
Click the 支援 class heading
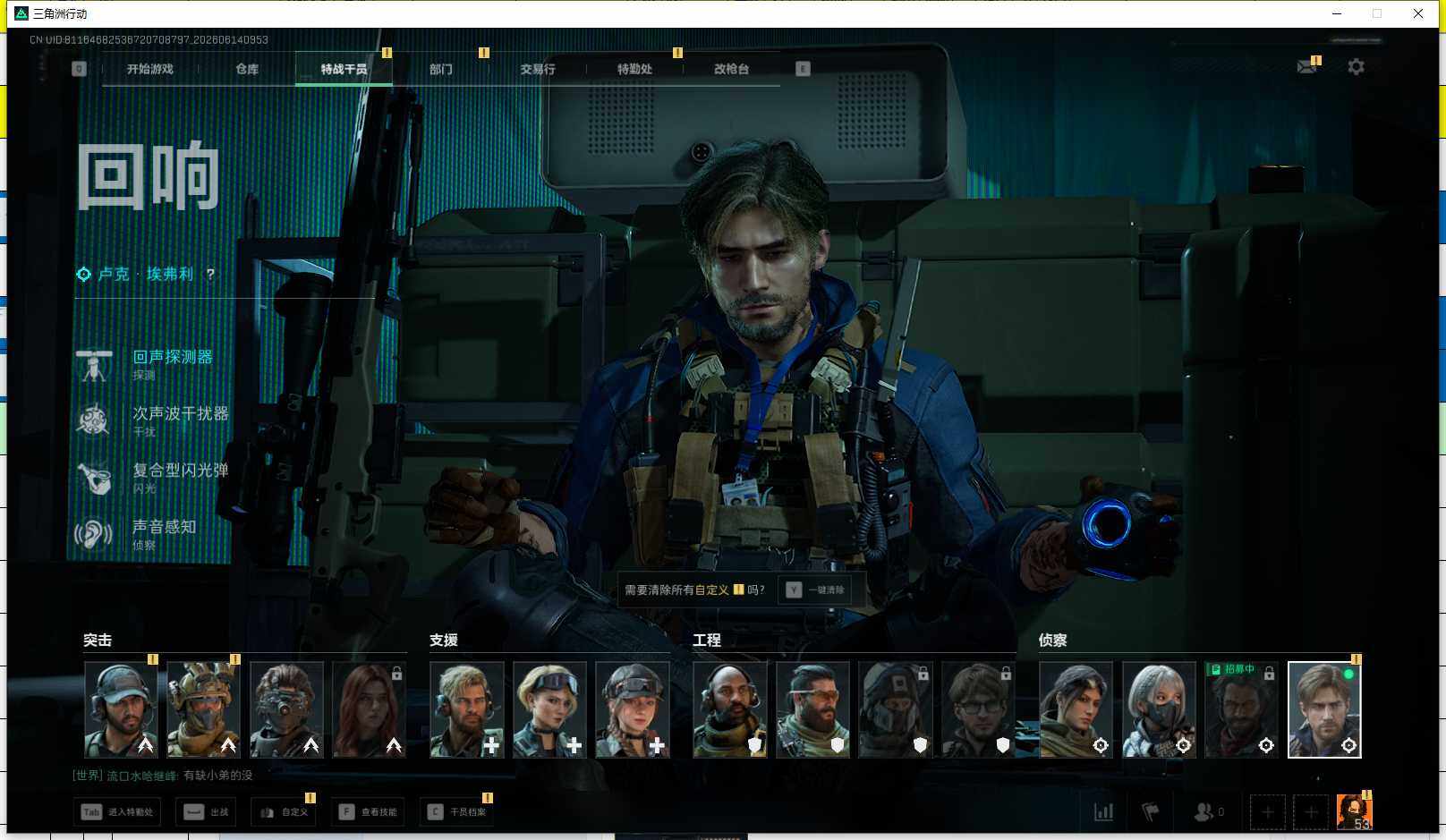click(444, 641)
